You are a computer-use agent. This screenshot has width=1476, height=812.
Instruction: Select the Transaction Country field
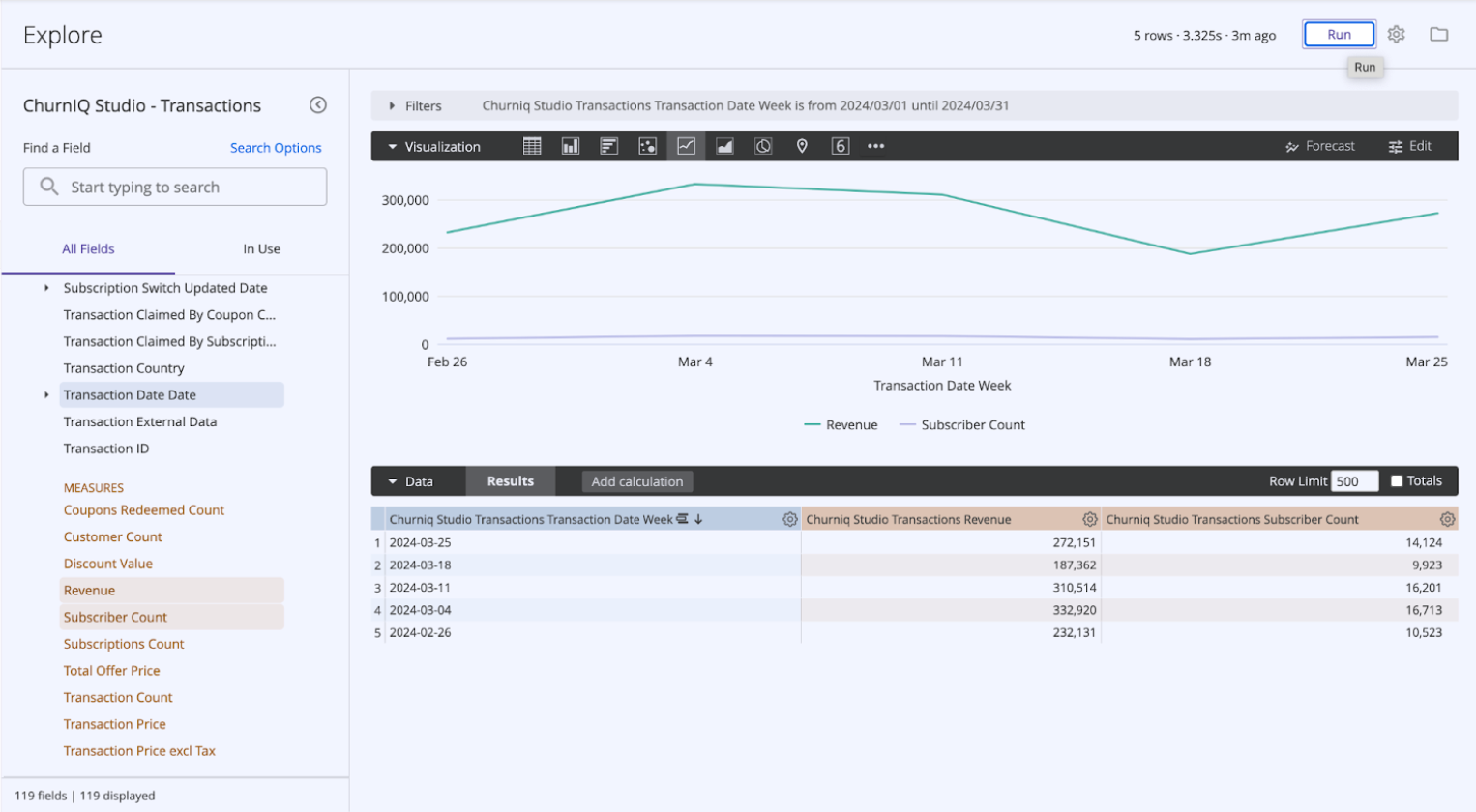pos(123,368)
